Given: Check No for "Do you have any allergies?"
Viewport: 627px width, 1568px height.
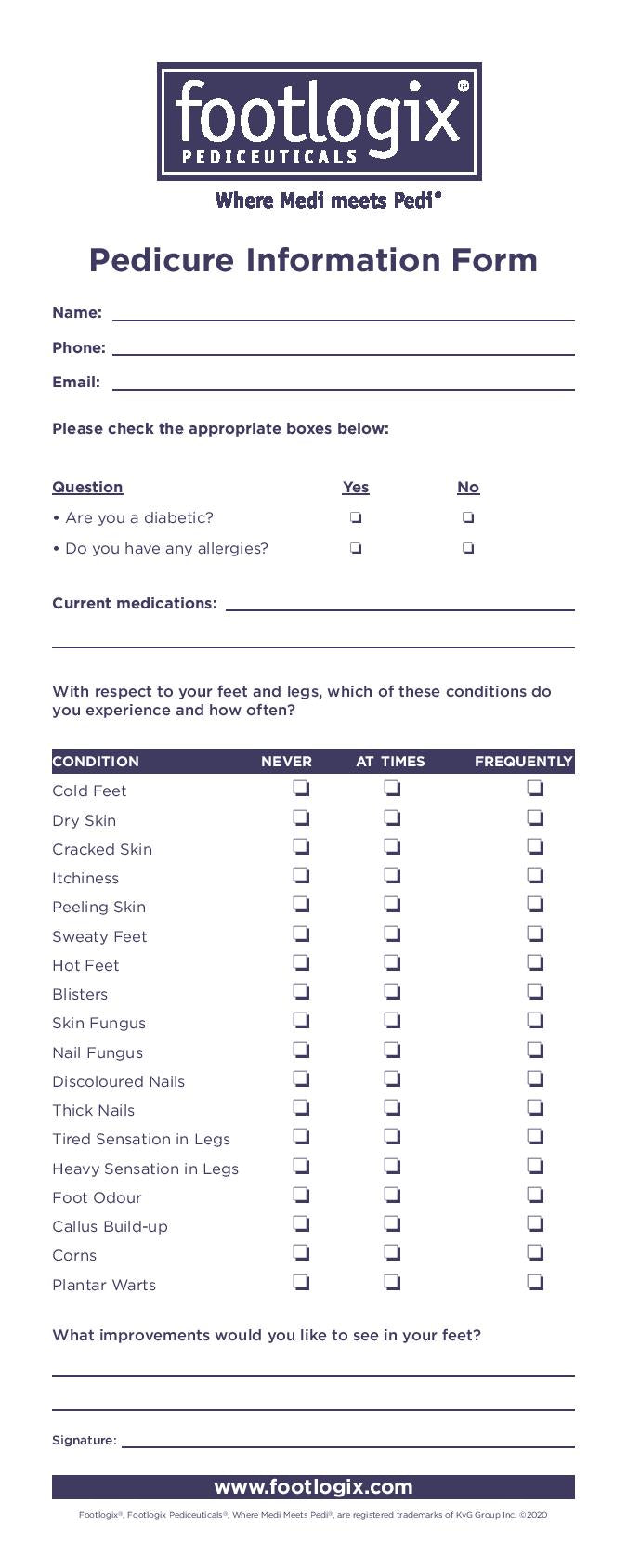Looking at the screenshot, I should coord(468,548).
